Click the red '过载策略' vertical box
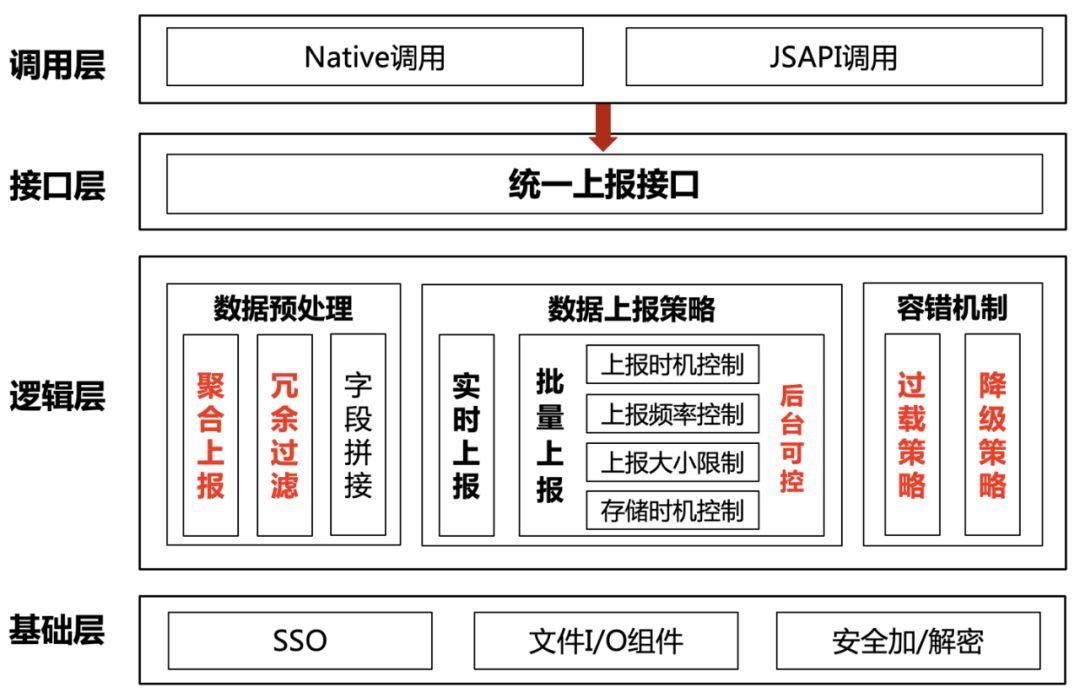This screenshot has height=693, width=1080. [x=912, y=435]
